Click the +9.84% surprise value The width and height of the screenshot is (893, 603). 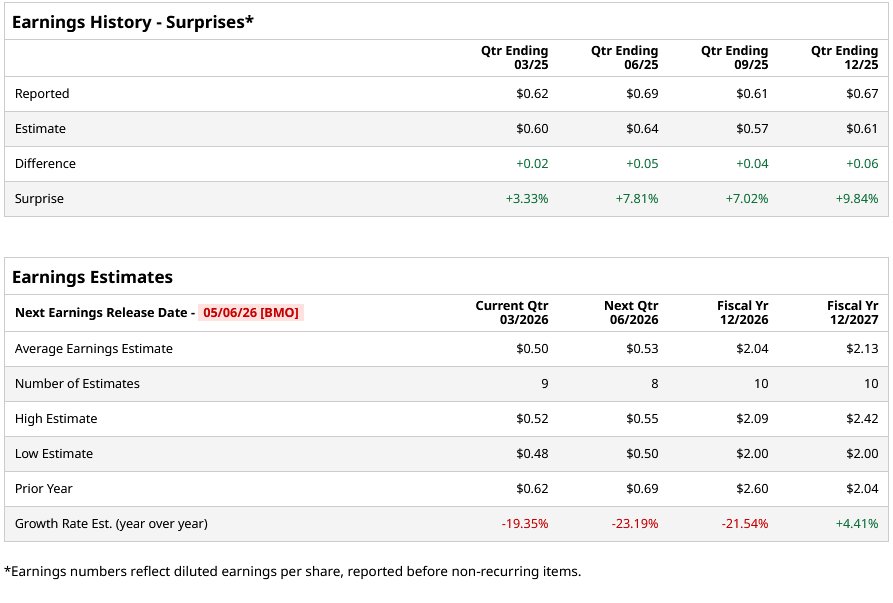857,199
